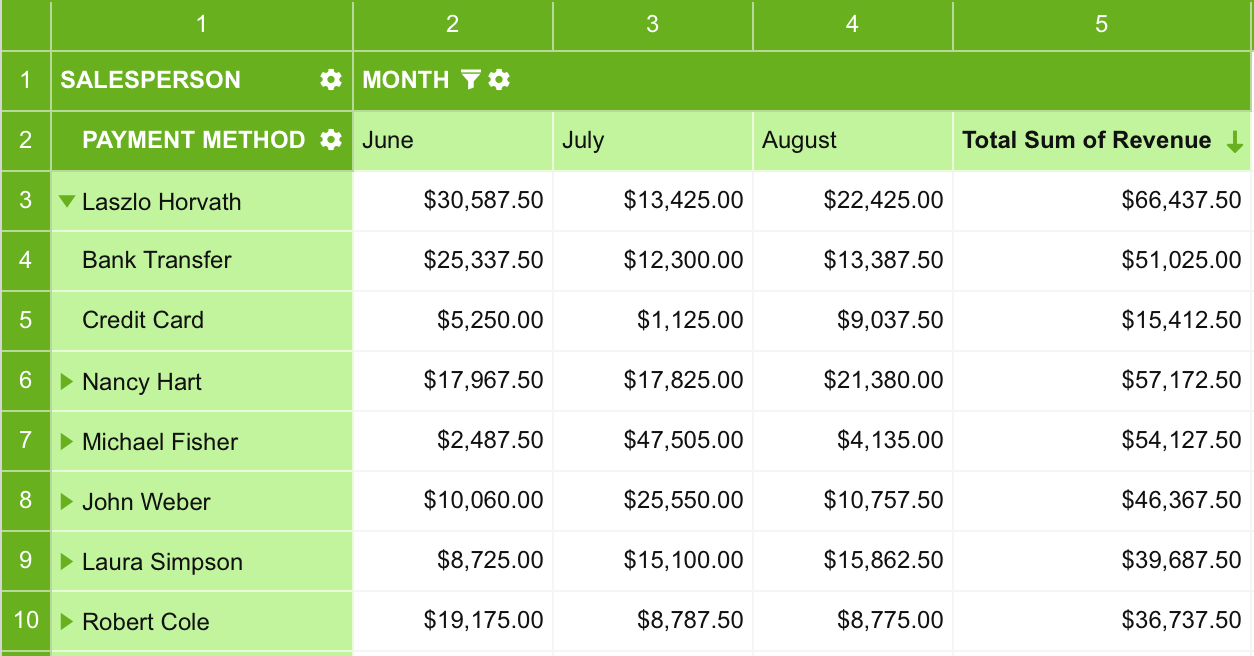Expand Robert Cole's row details
Screen dimensions: 1254x656
pyautogui.click(x=67, y=621)
